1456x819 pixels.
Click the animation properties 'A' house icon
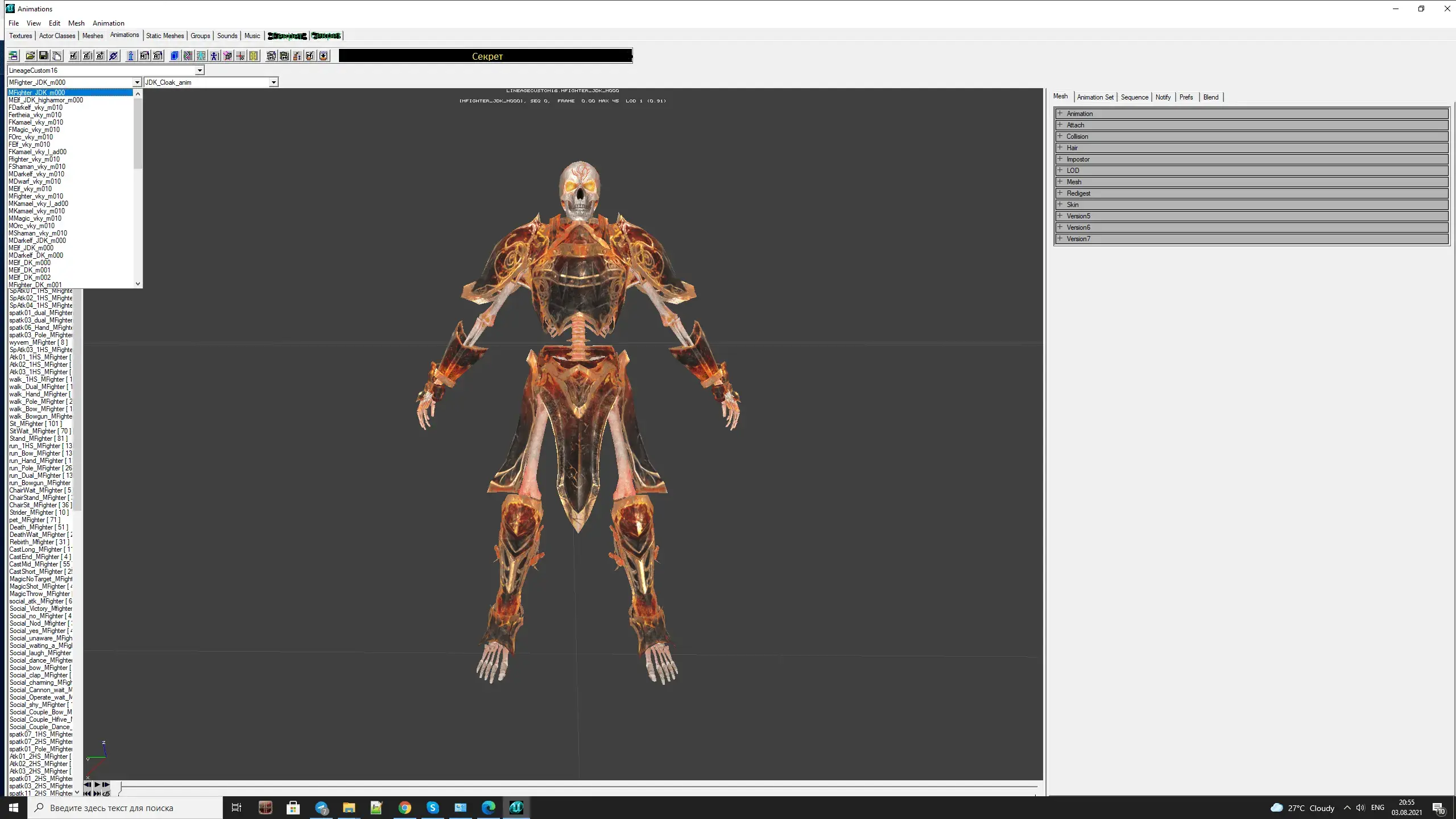[158, 56]
